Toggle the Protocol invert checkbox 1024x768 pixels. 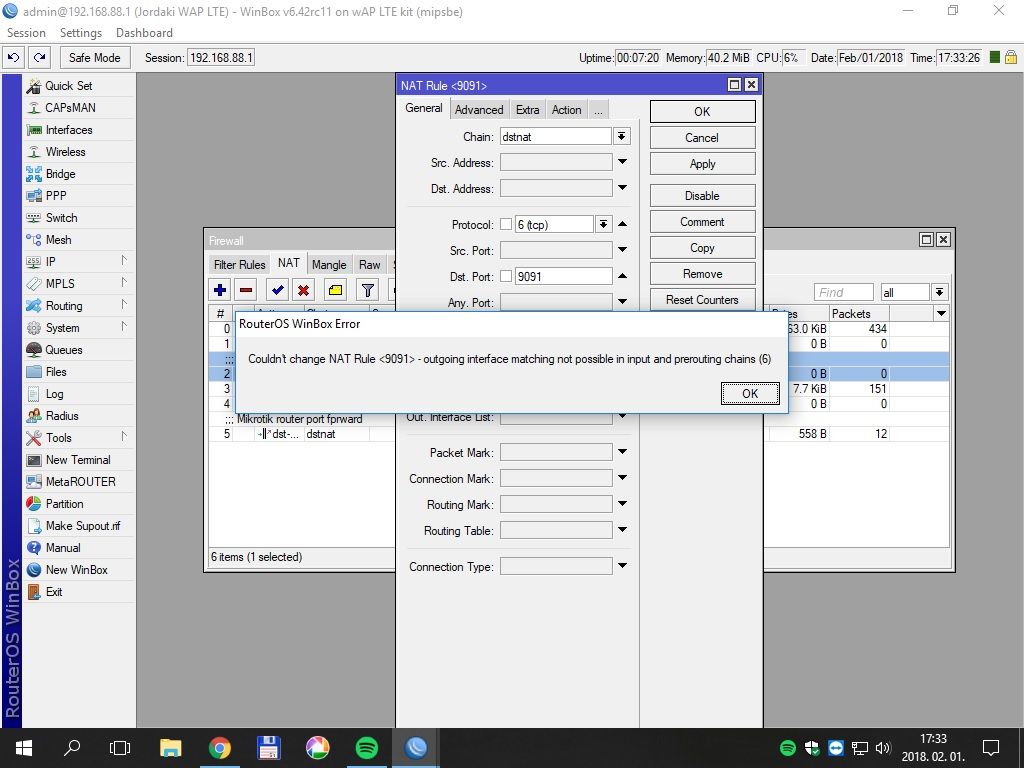pos(505,224)
